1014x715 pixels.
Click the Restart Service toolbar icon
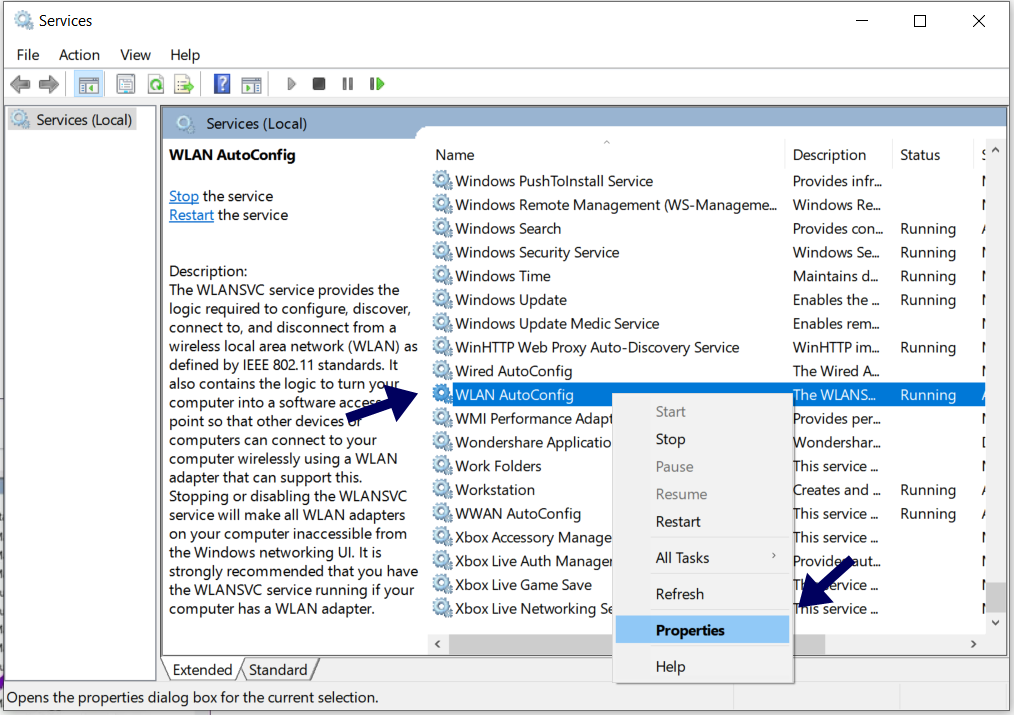coord(377,84)
